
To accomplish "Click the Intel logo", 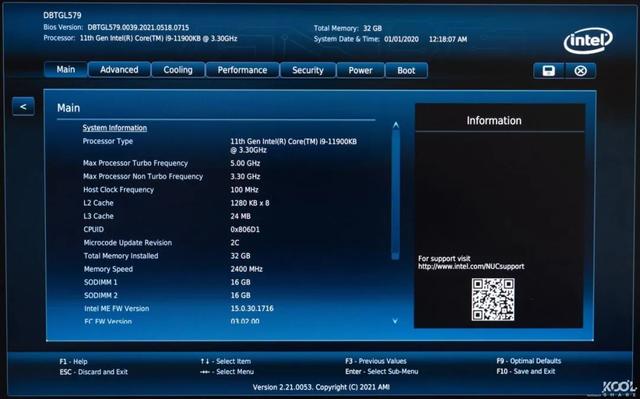I will coord(588,41).
